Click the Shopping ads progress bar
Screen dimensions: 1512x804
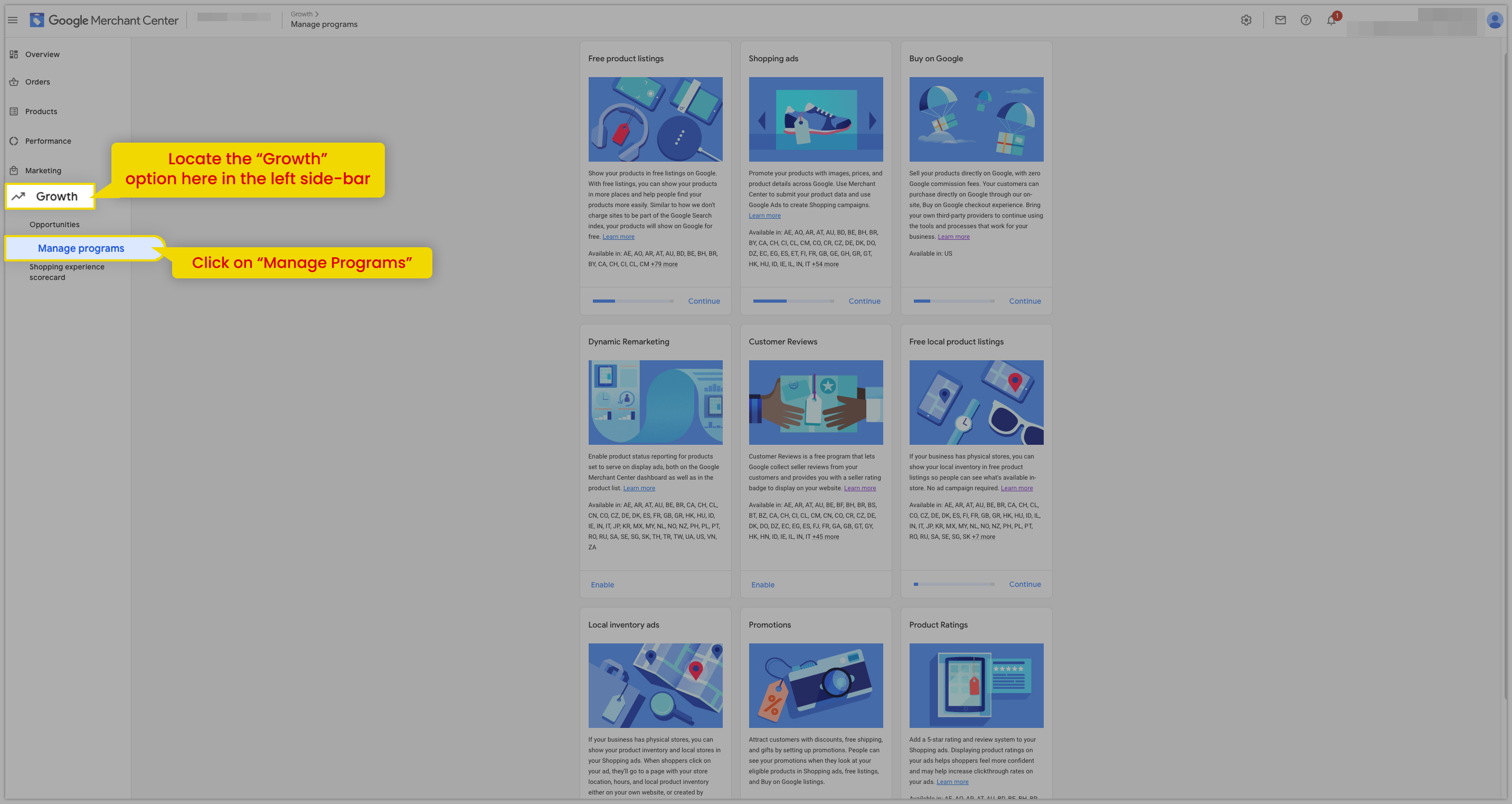[x=793, y=301]
